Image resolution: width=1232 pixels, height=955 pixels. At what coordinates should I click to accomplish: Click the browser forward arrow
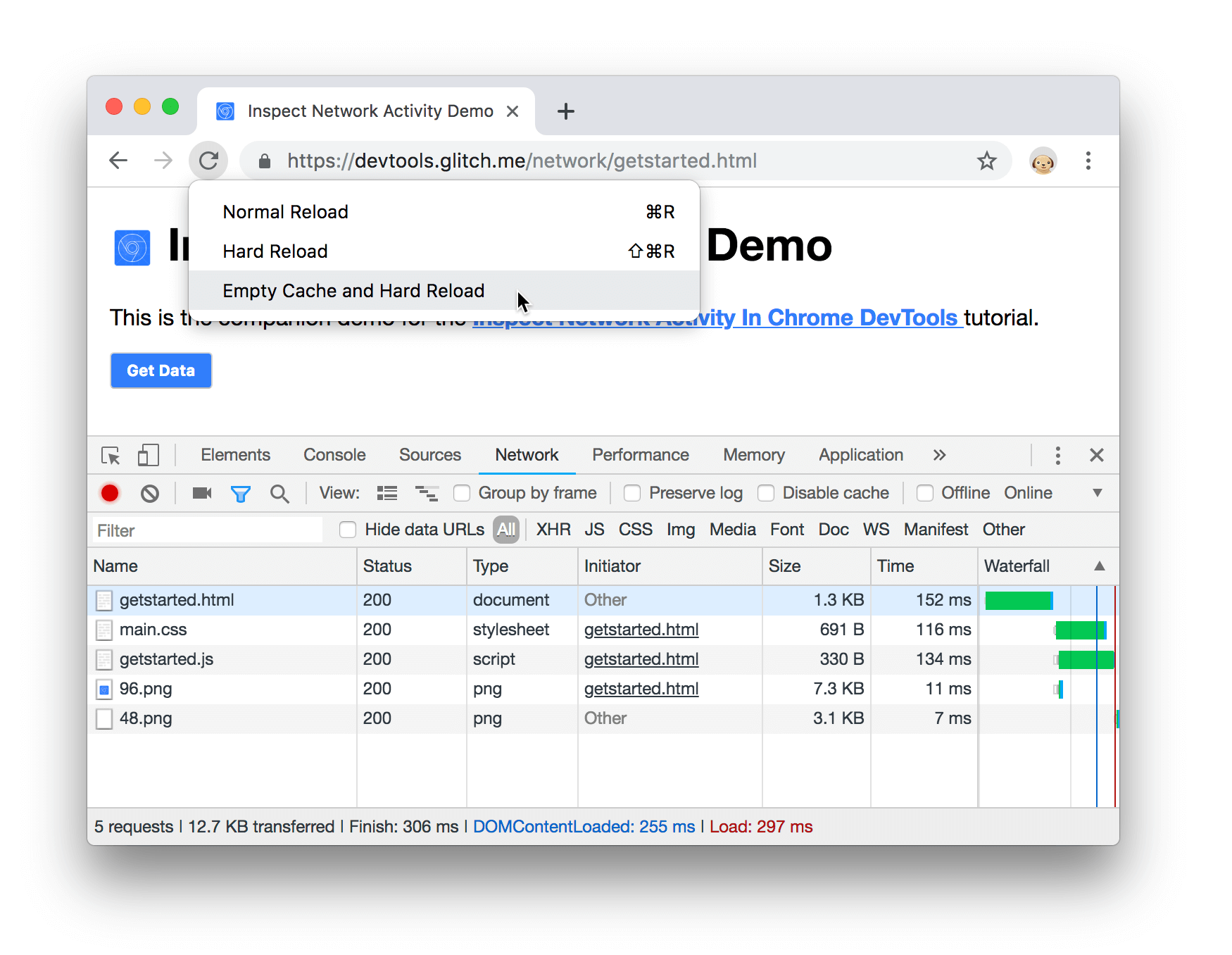[163, 161]
